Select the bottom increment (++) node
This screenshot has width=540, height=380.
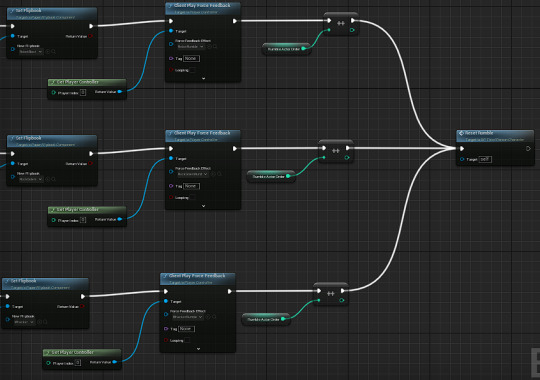click(x=331, y=294)
